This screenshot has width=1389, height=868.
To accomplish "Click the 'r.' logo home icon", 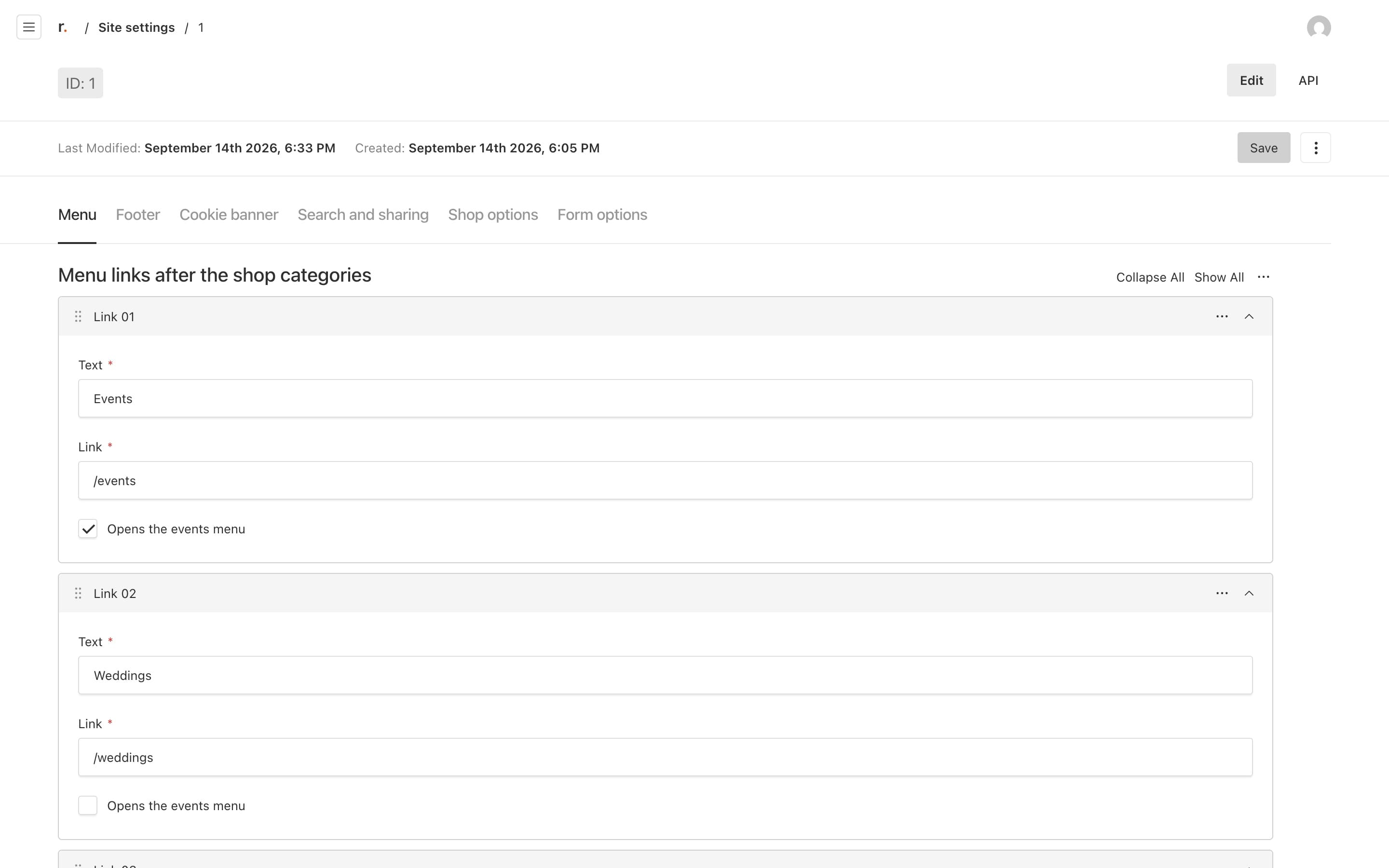I will coord(63,27).
